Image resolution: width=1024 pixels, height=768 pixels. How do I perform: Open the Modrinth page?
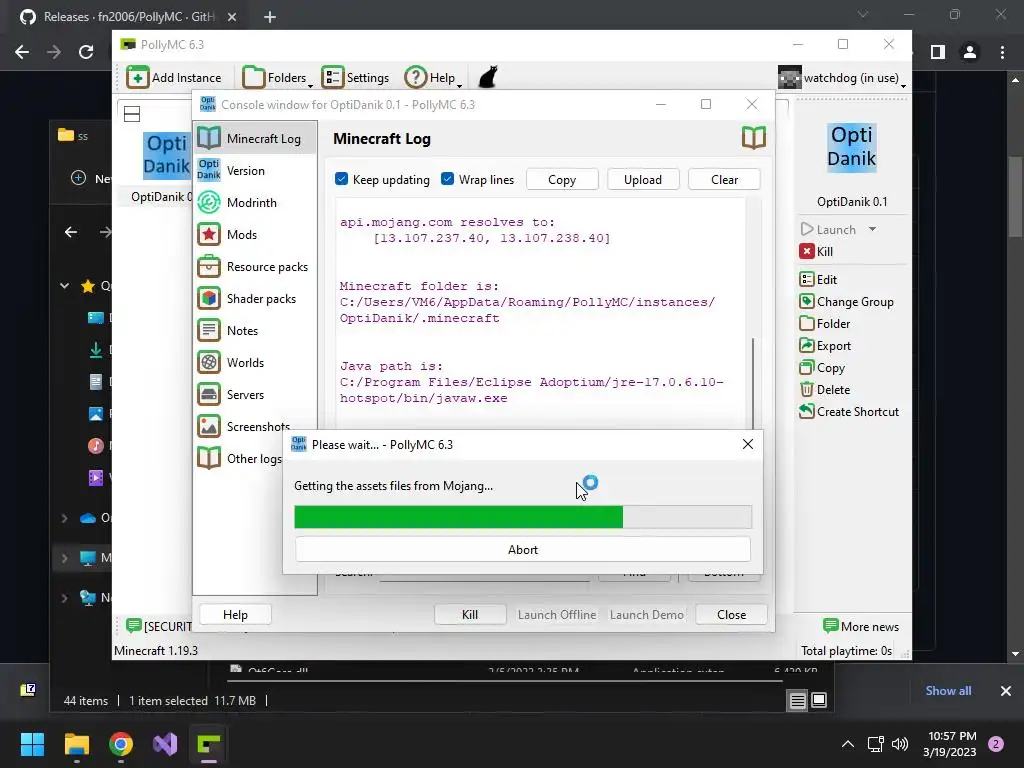[x=255, y=202]
